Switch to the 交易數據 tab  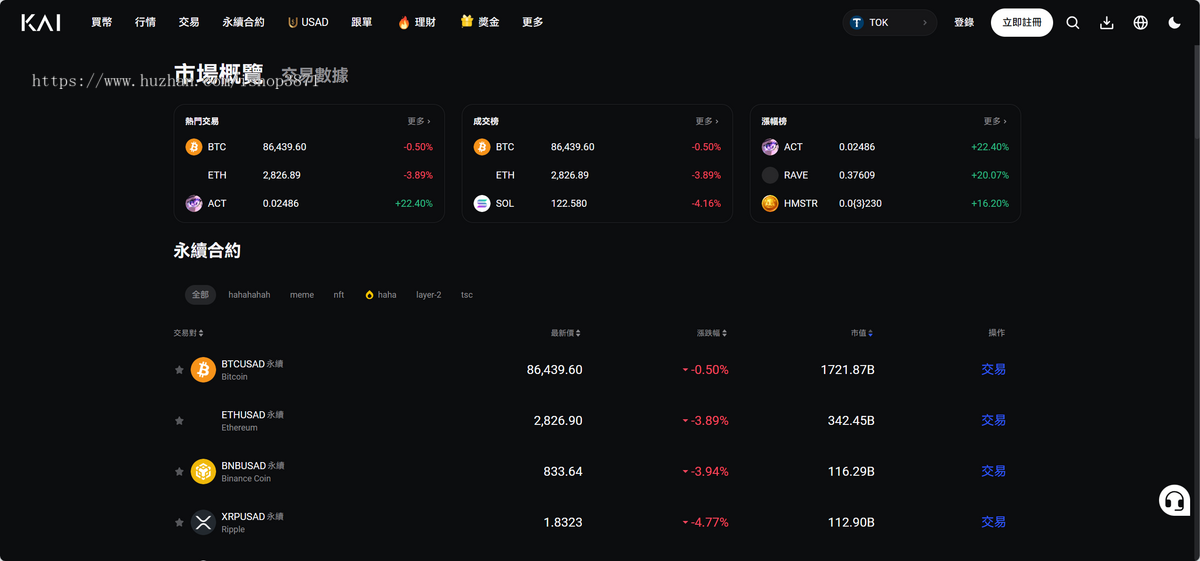[x=314, y=75]
